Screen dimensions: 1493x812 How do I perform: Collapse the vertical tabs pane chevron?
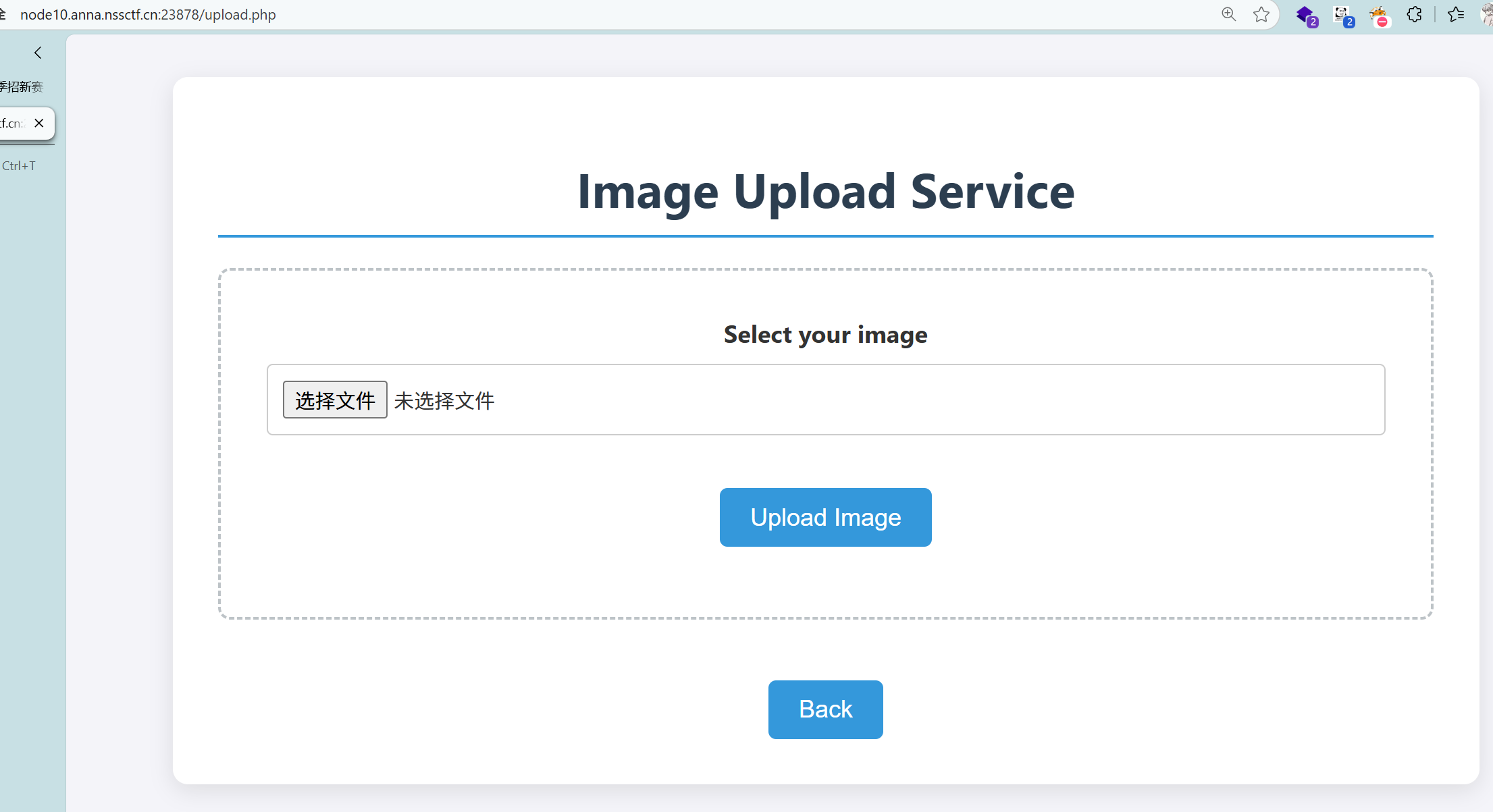[x=38, y=53]
